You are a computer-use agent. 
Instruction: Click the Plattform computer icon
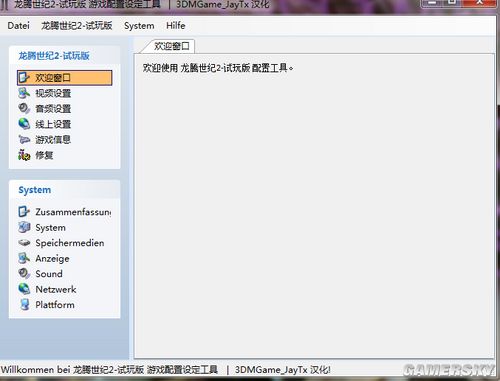tap(24, 304)
